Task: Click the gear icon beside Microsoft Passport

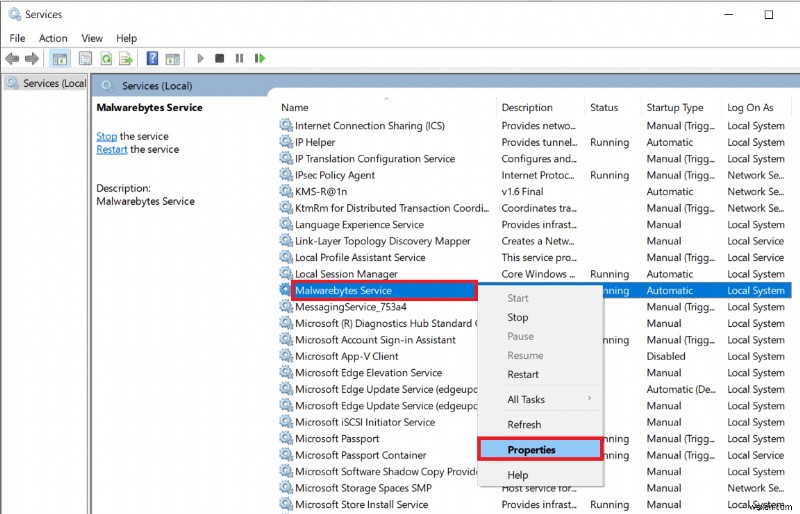Action: click(286, 438)
